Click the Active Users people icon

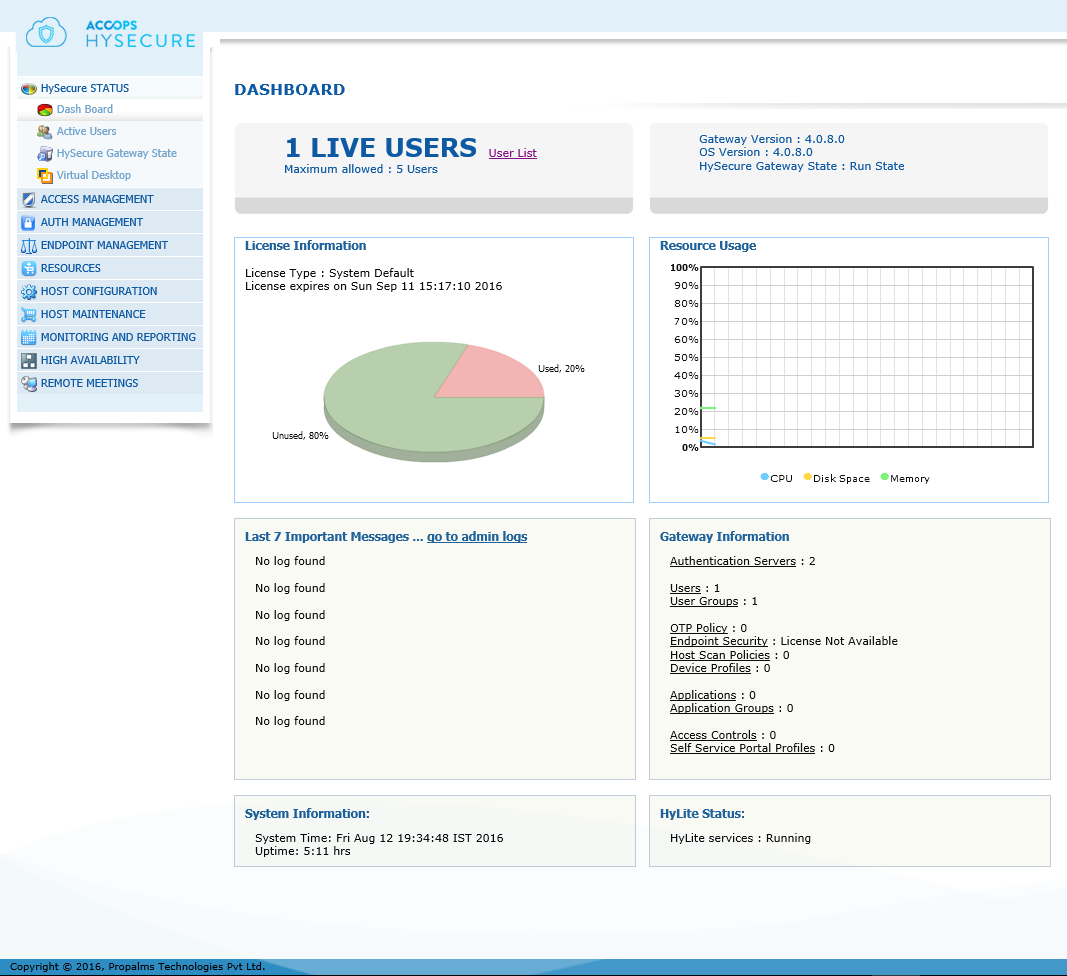tap(45, 131)
